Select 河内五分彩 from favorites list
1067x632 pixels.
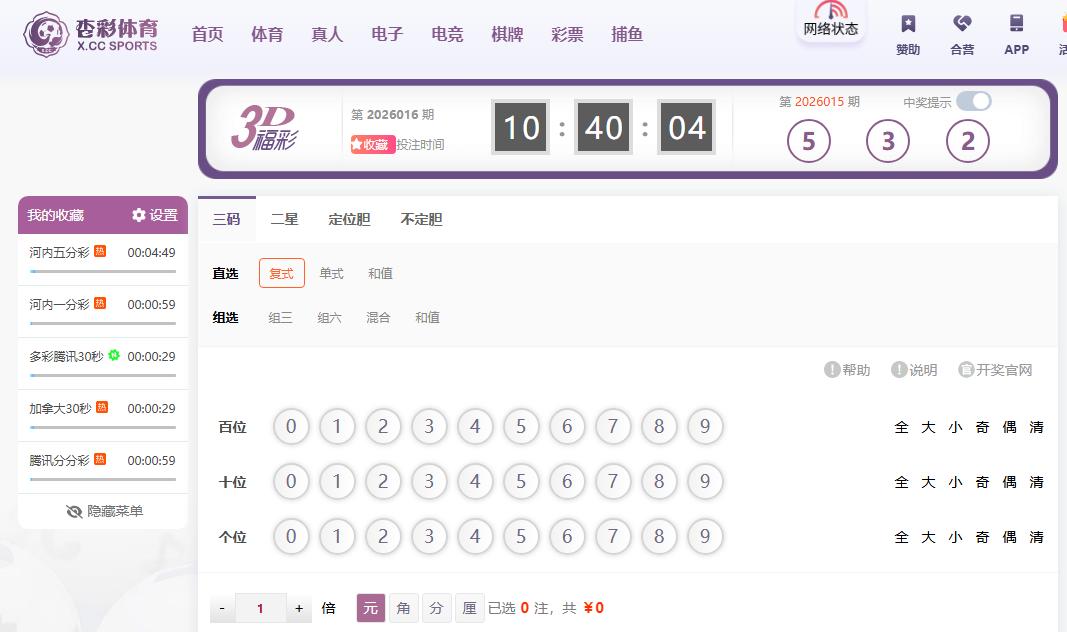pyautogui.click(x=60, y=252)
